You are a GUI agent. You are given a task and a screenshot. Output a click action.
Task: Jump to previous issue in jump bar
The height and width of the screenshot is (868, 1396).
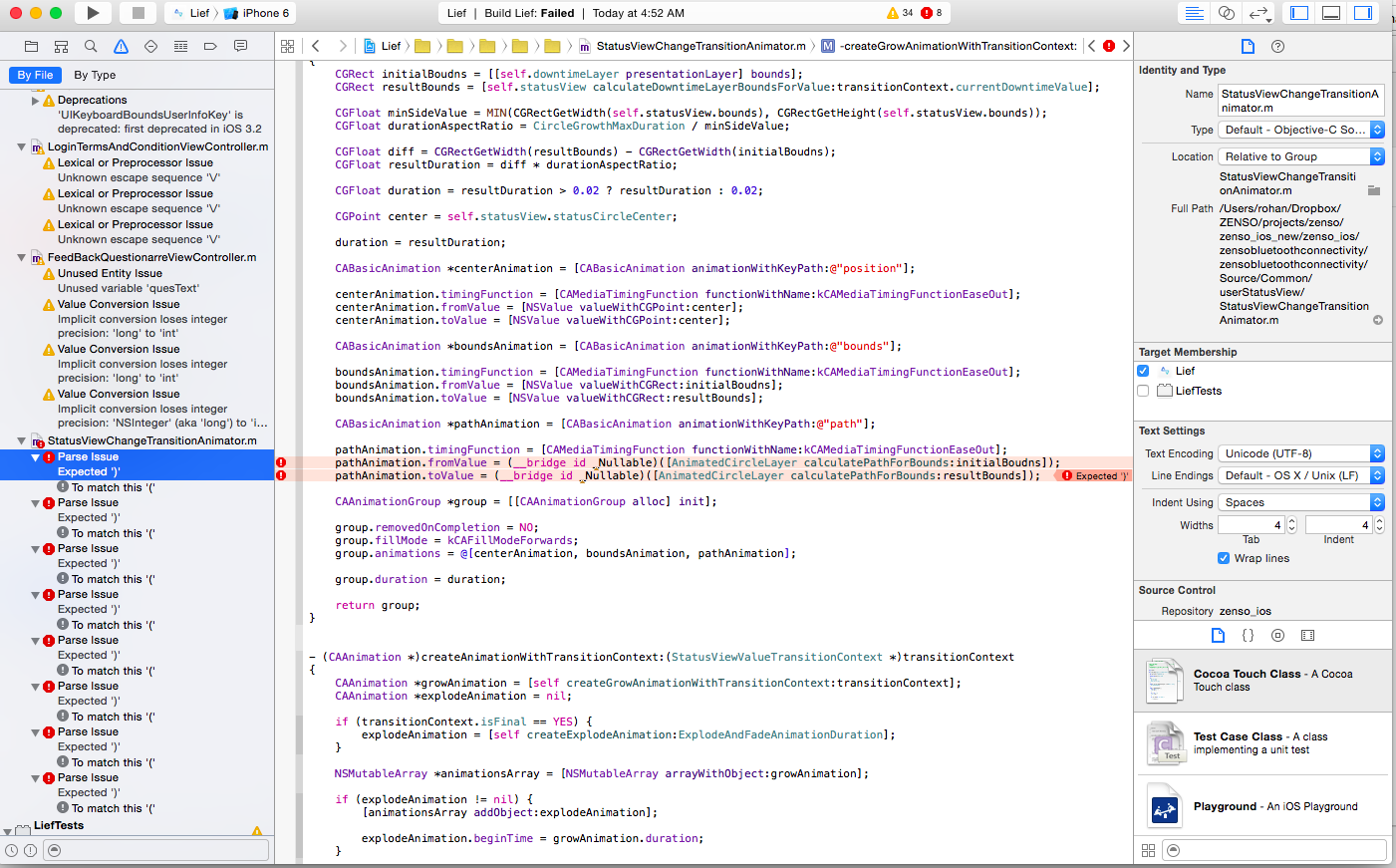1092,46
